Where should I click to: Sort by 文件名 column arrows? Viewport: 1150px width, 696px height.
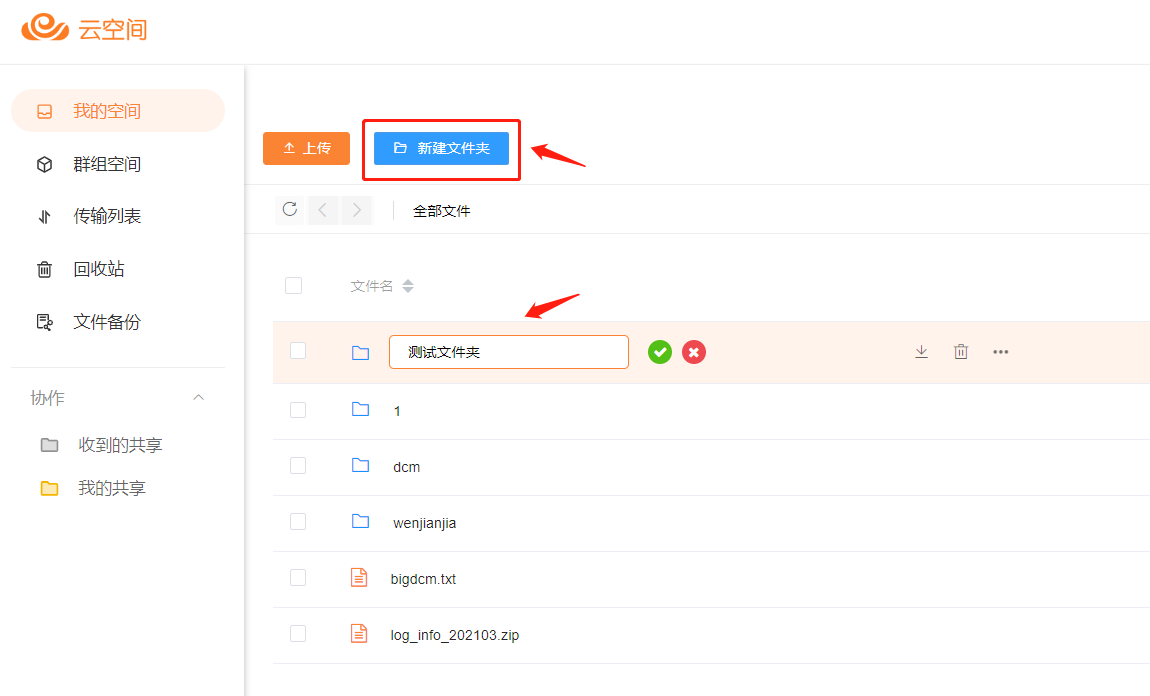point(409,286)
